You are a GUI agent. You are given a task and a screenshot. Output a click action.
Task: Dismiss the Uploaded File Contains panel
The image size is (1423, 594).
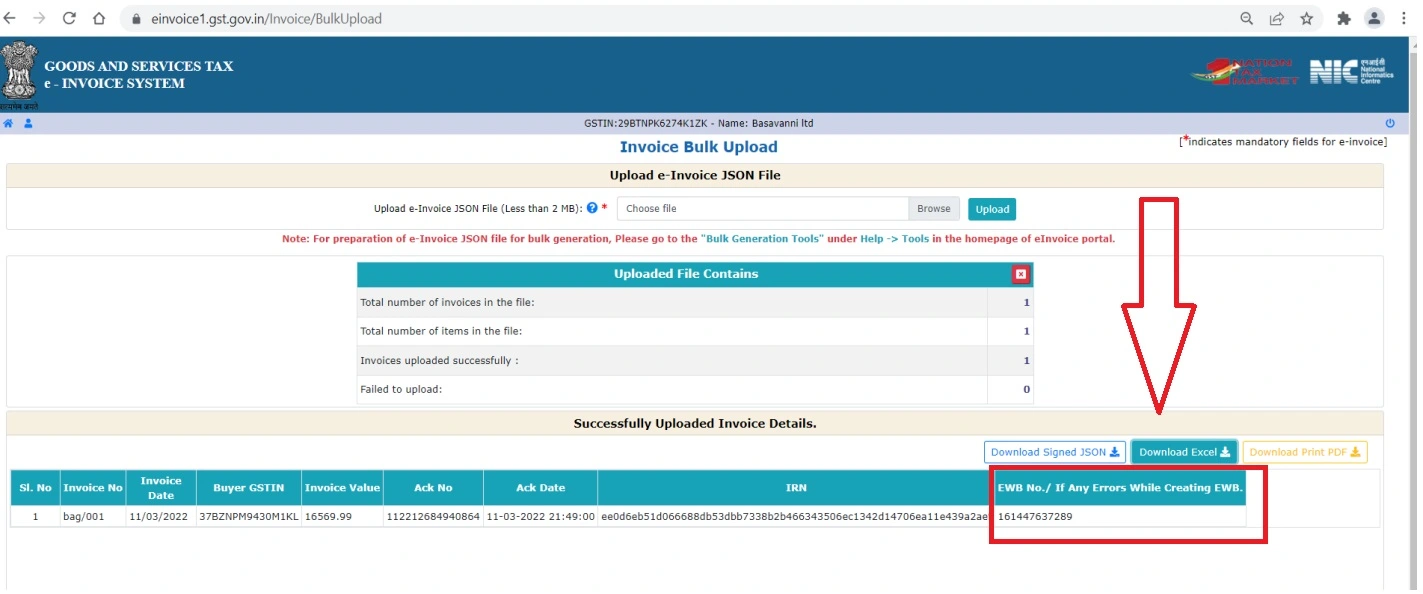click(1022, 273)
